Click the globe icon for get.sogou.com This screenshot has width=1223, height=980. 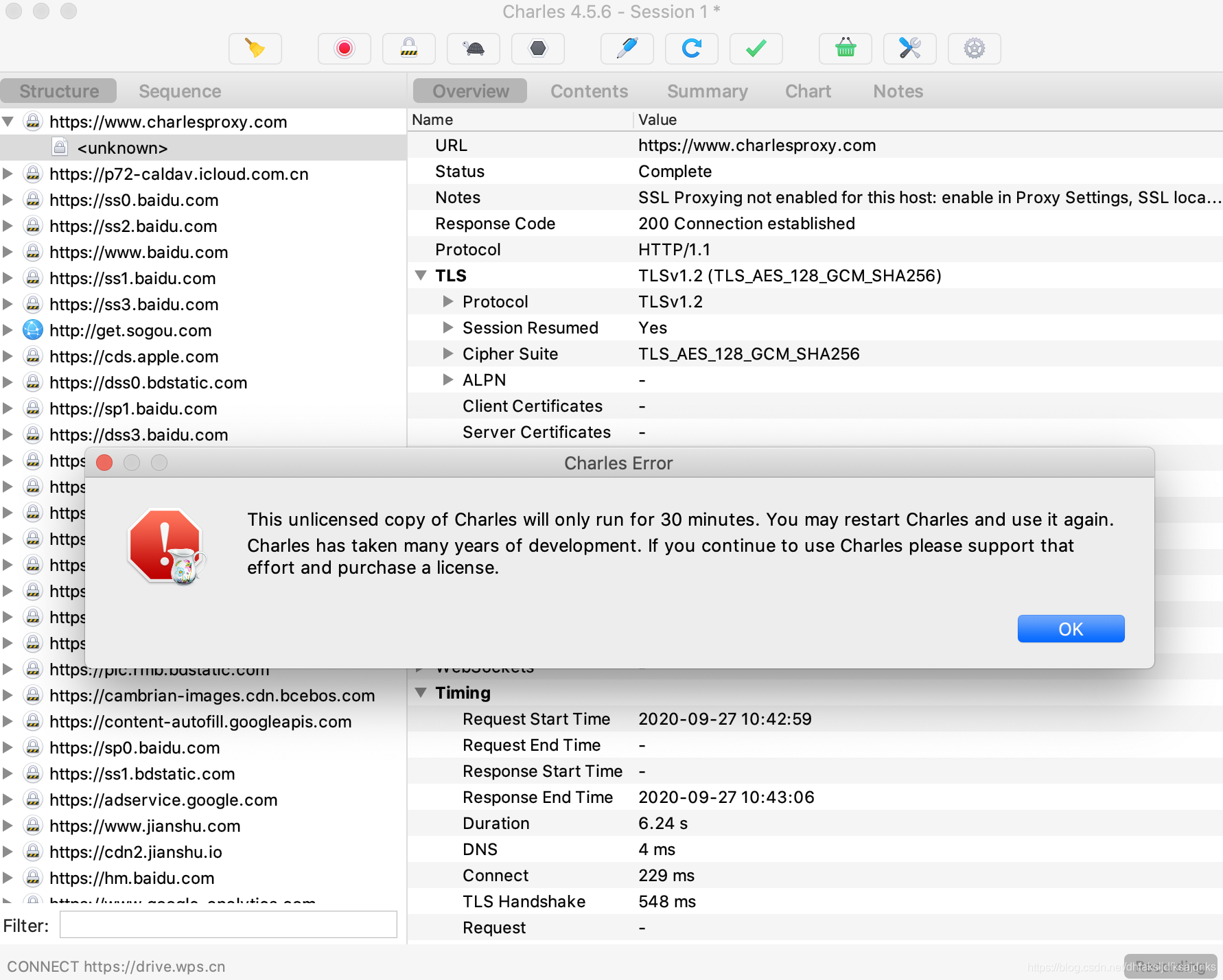(x=33, y=330)
